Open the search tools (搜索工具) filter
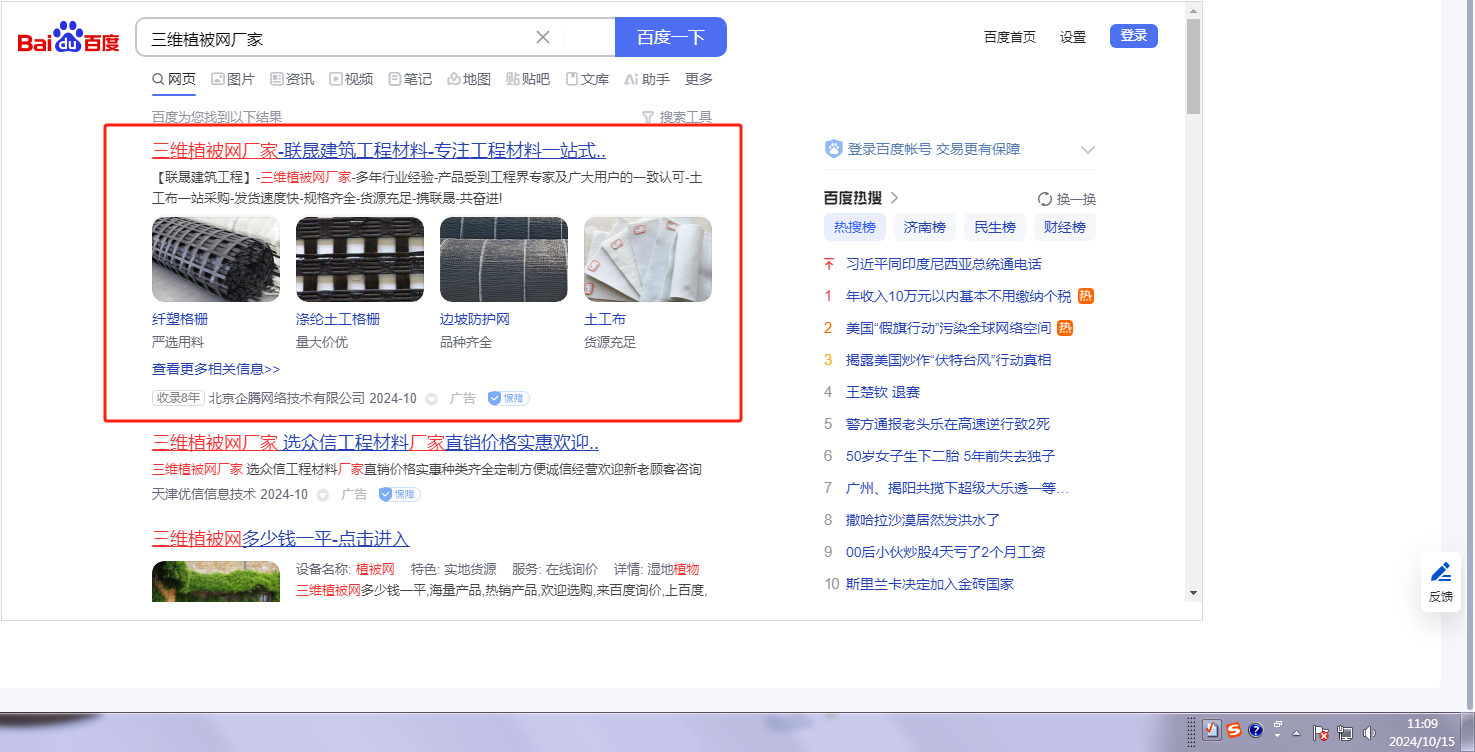The height and width of the screenshot is (752, 1475). click(x=677, y=117)
